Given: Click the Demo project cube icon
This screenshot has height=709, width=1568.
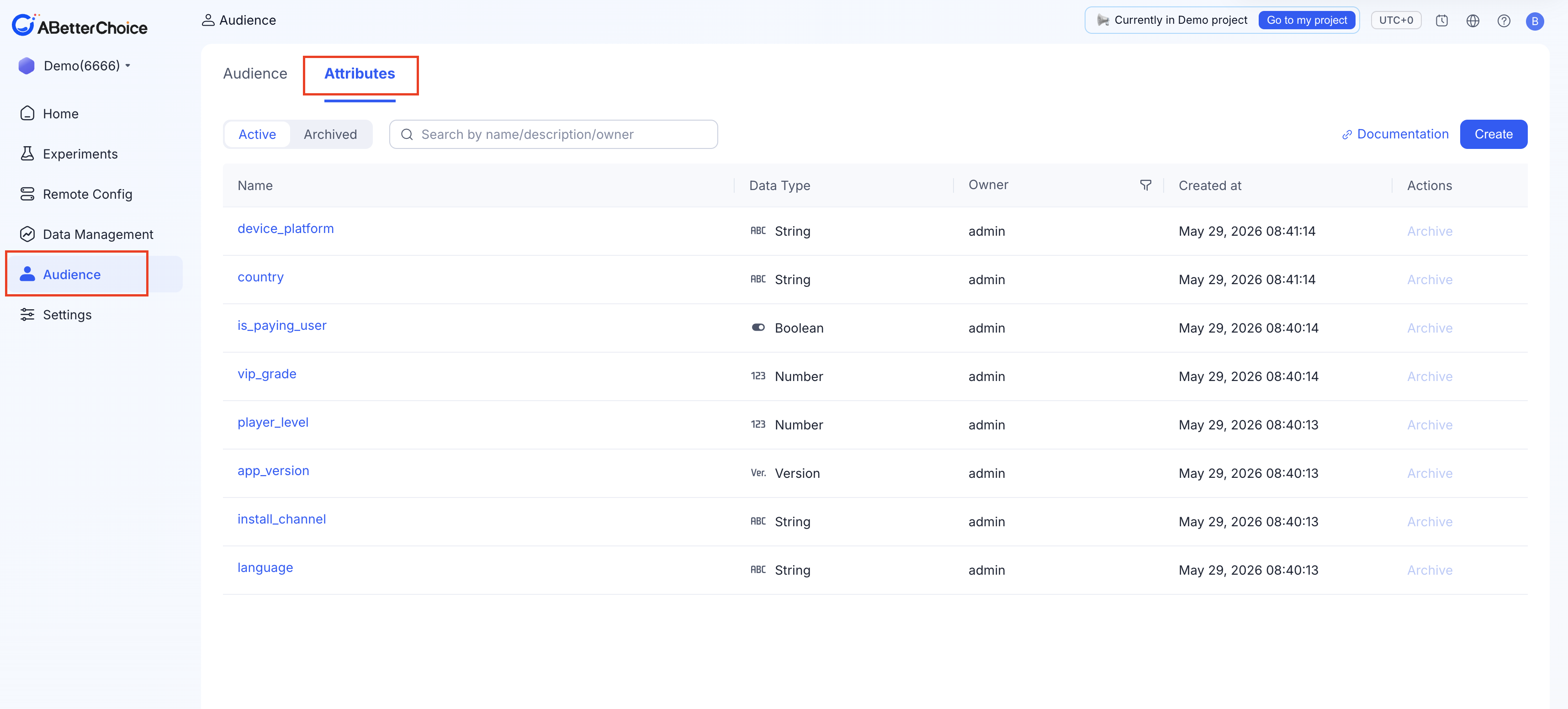Looking at the screenshot, I should pos(26,66).
